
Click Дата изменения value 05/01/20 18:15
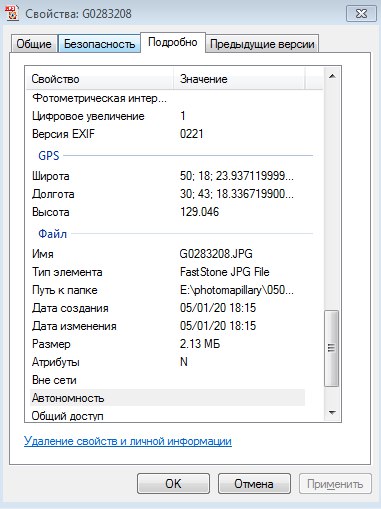click(218, 326)
